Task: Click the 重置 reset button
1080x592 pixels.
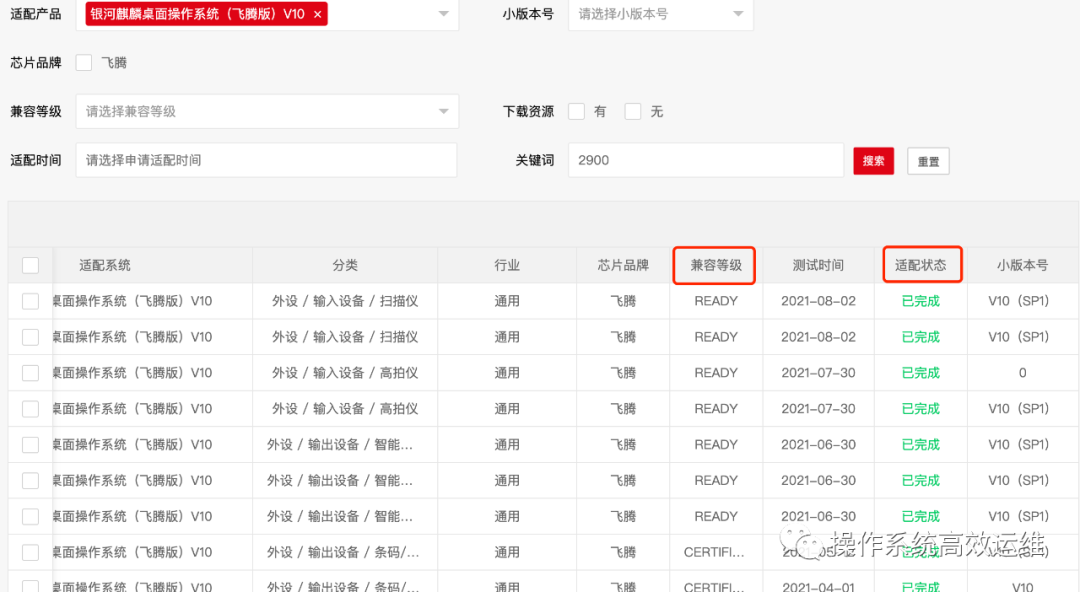Action: pyautogui.click(x=928, y=161)
